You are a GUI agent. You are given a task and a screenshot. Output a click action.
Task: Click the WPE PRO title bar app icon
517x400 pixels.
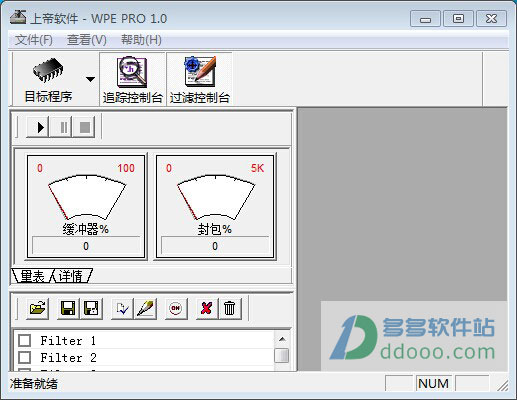click(18, 17)
